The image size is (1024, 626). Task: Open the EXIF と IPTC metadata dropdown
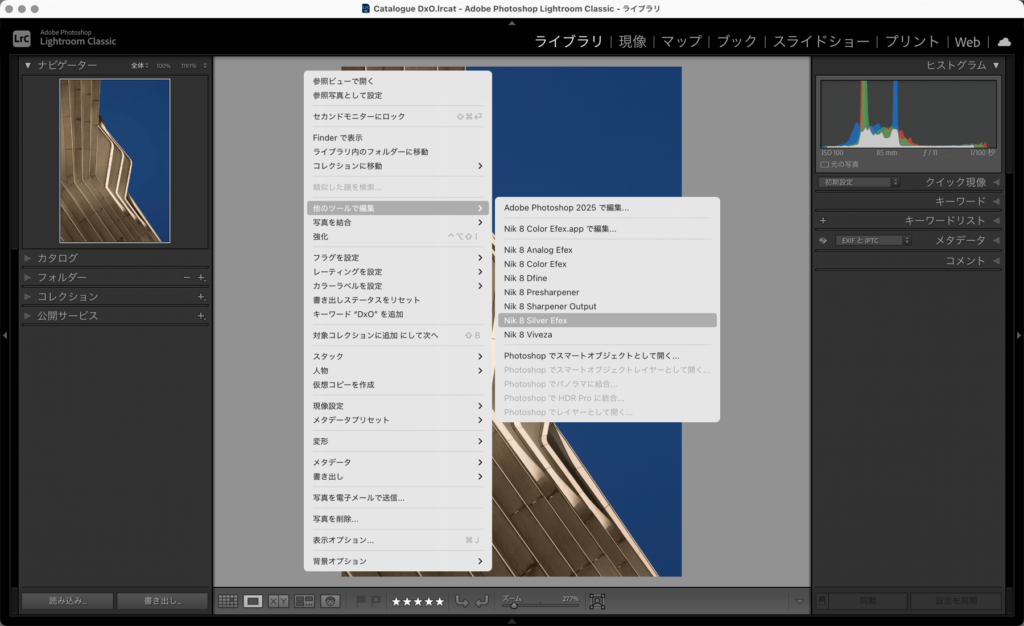(873, 241)
